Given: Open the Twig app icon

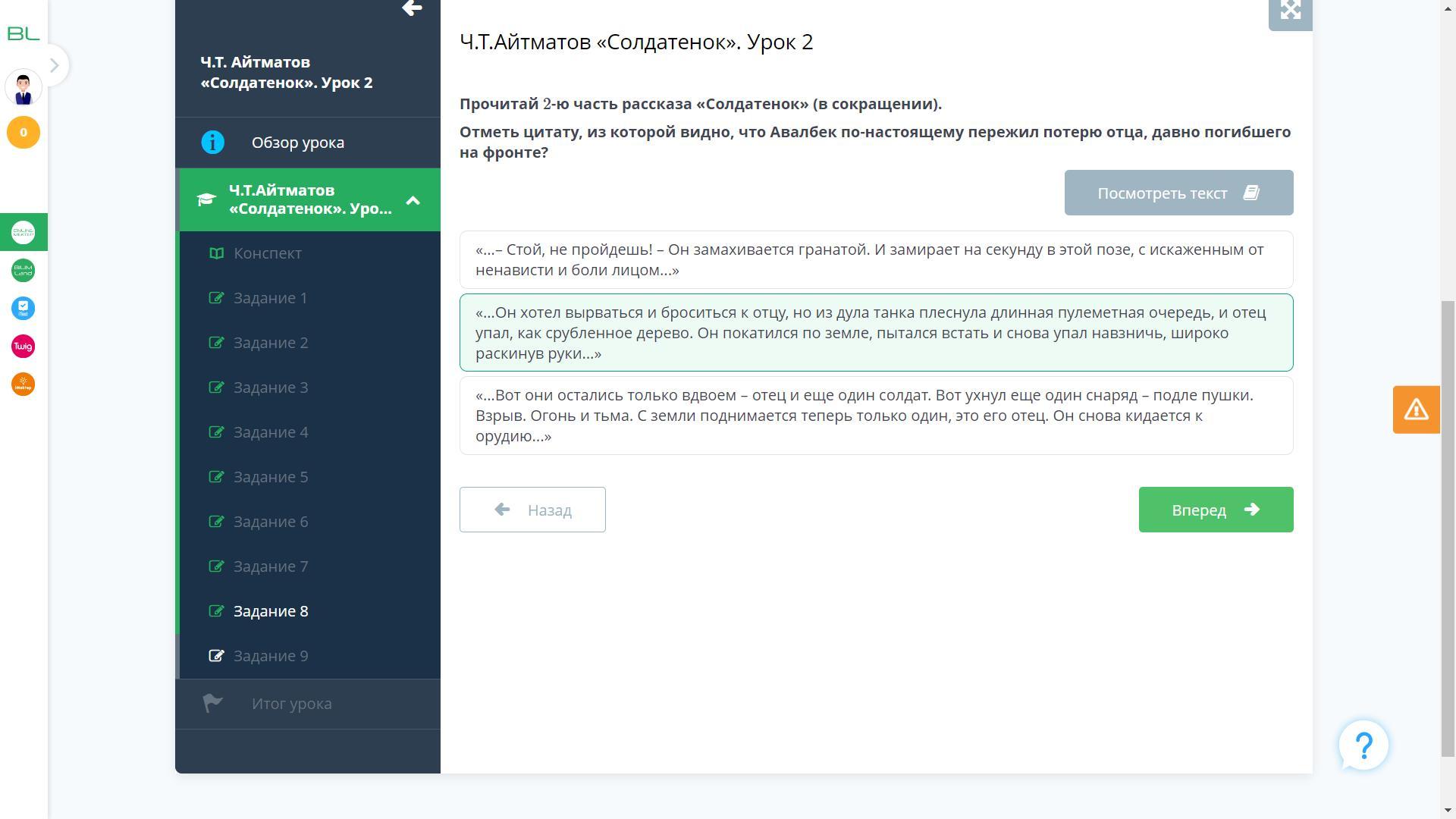Looking at the screenshot, I should point(23,347).
